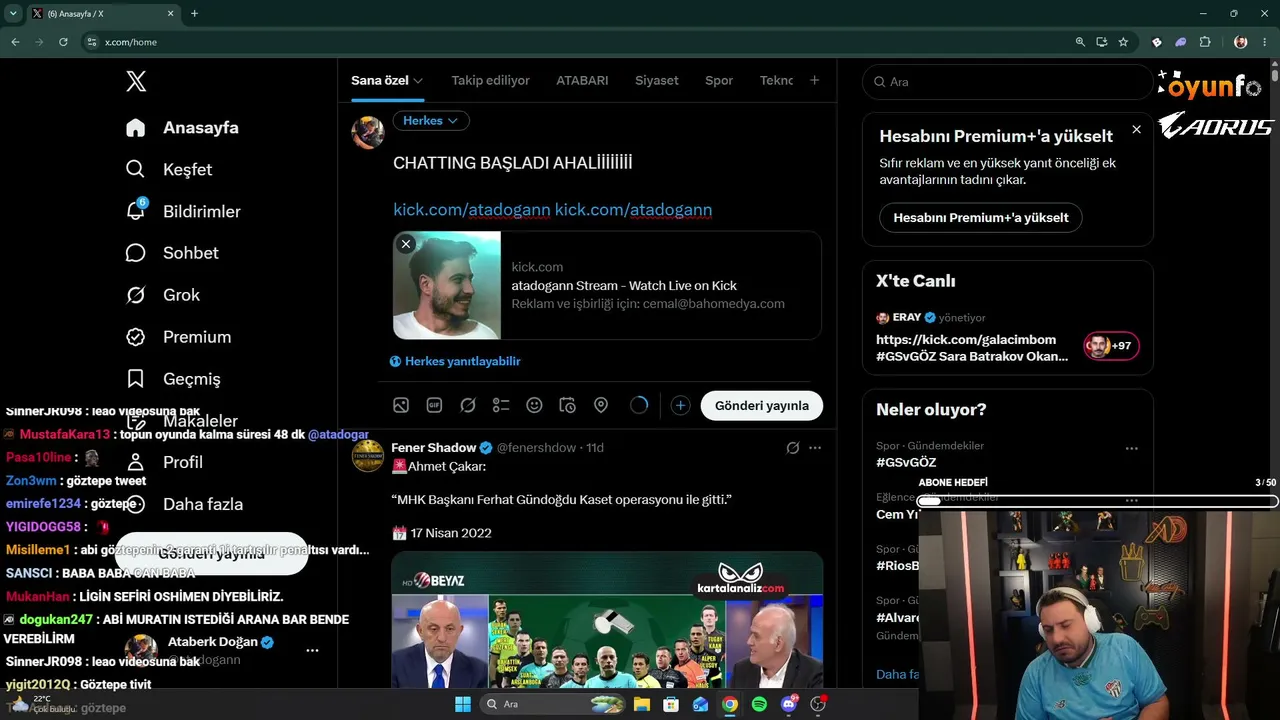Open account menu dots beside Ataberk Doğan
The height and width of the screenshot is (720, 1280).
click(x=312, y=650)
